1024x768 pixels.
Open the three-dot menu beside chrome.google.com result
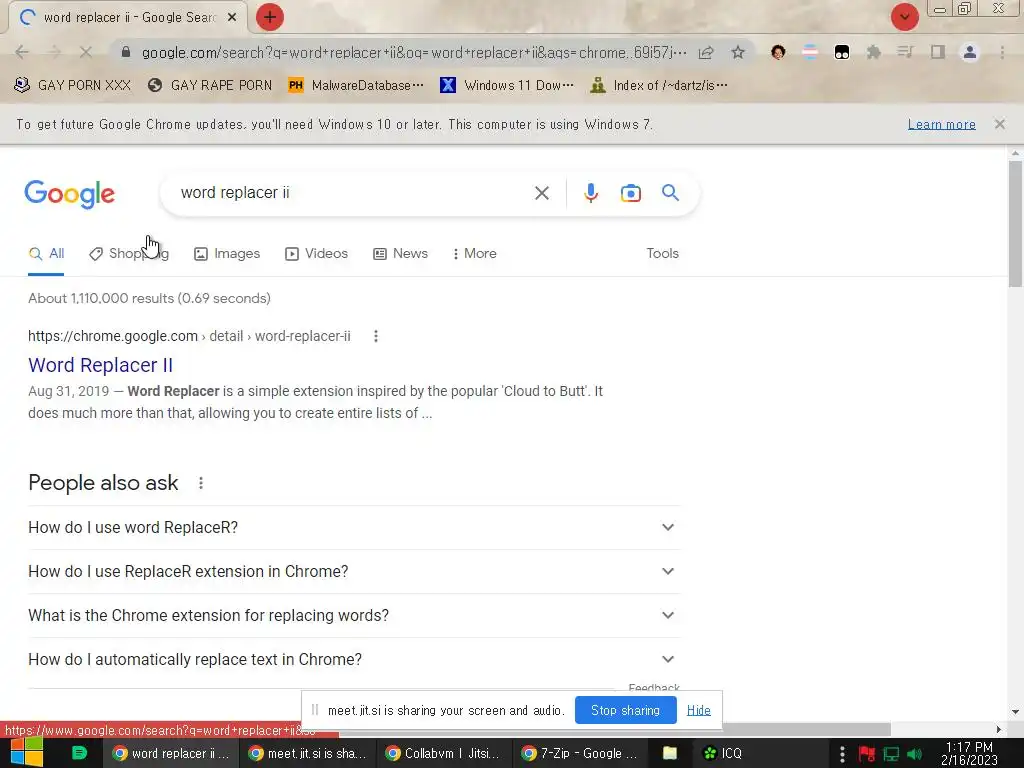pos(376,336)
